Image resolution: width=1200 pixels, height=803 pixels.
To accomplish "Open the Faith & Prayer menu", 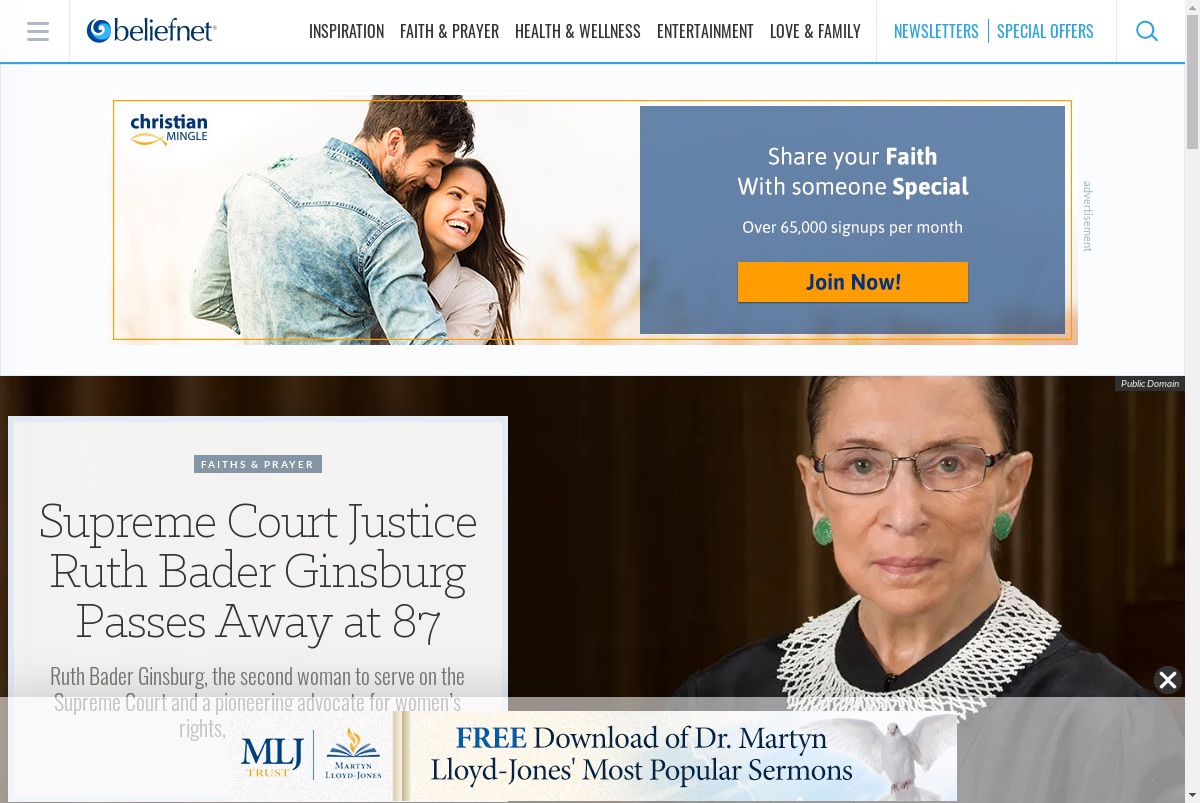I will tap(449, 31).
